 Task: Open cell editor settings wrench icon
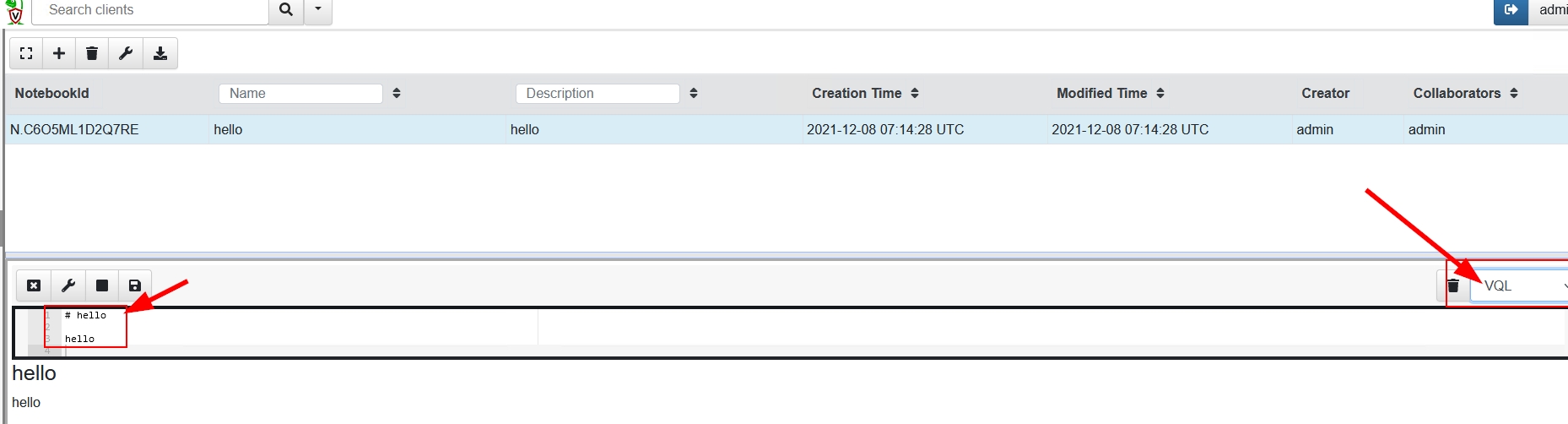[x=68, y=285]
